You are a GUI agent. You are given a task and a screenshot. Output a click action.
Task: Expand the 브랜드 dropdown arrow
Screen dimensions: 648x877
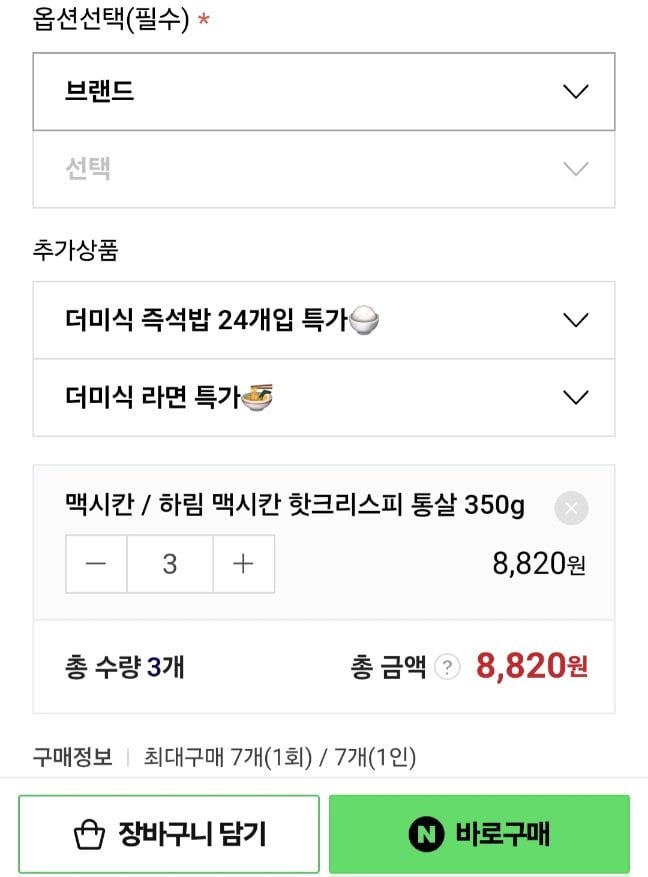click(575, 92)
